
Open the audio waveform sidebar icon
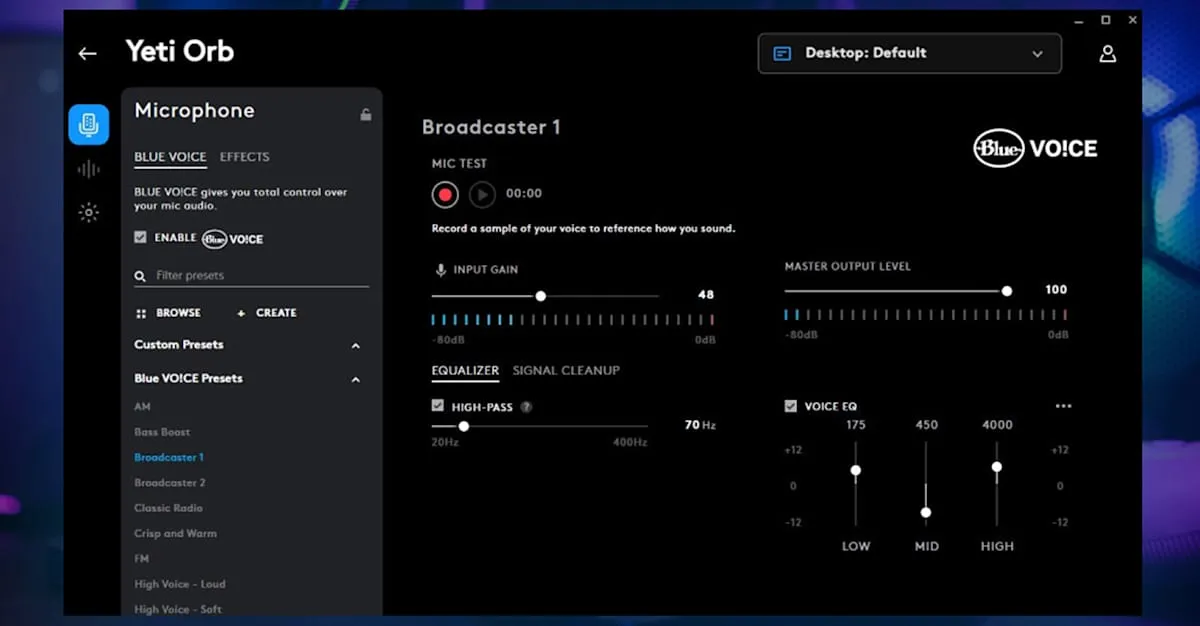pos(89,169)
